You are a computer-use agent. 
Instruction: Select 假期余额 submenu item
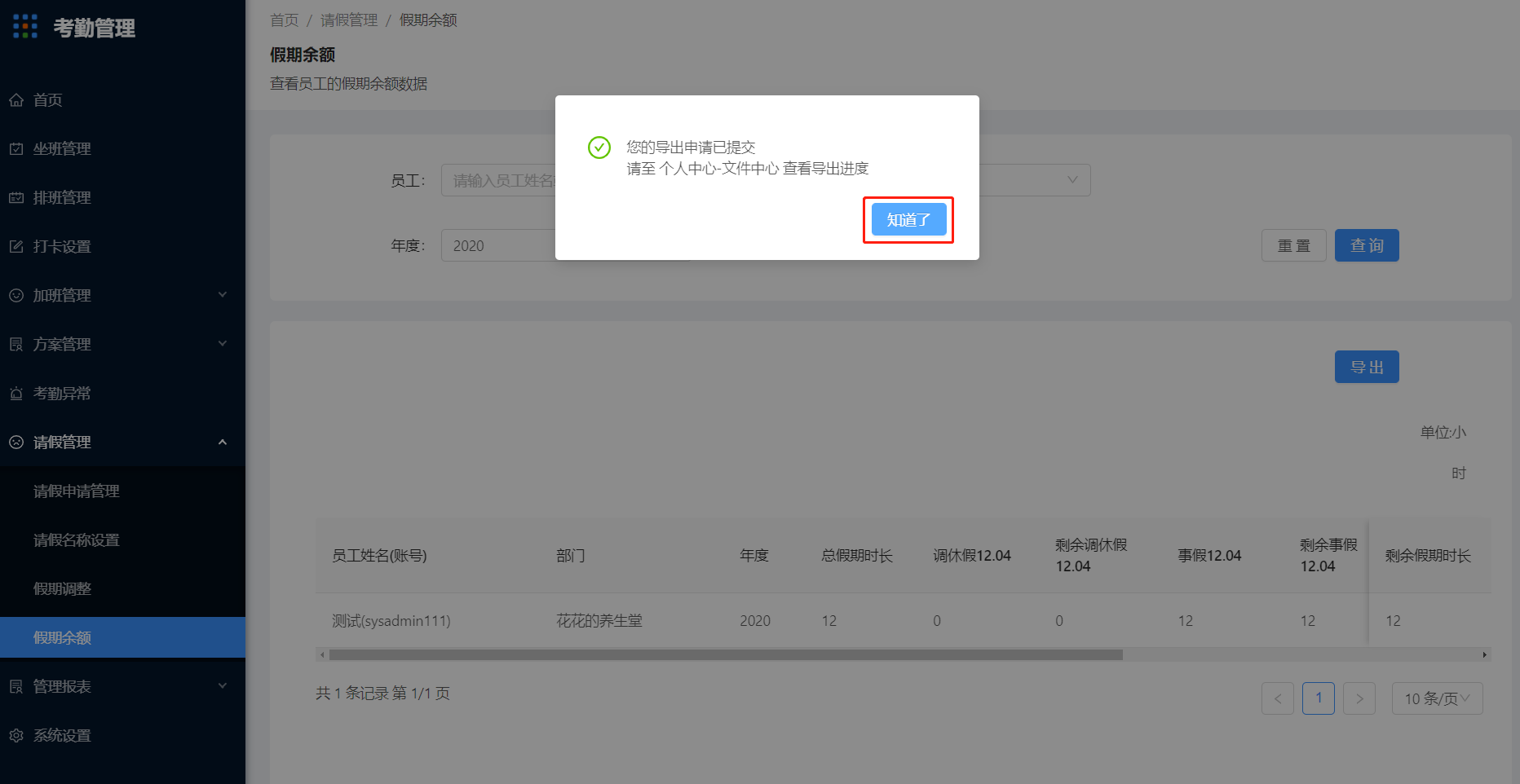(x=122, y=637)
